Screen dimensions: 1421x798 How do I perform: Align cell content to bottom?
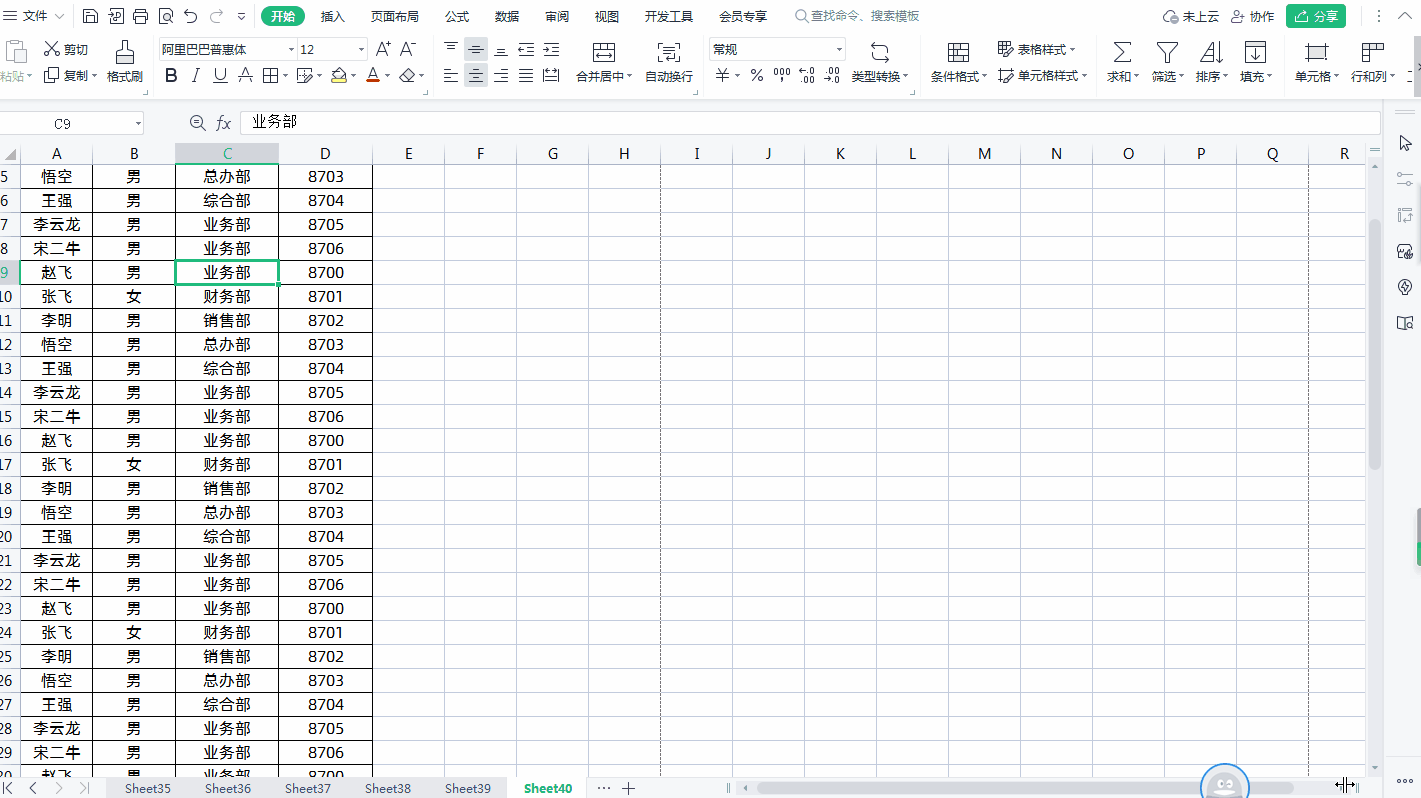(501, 49)
